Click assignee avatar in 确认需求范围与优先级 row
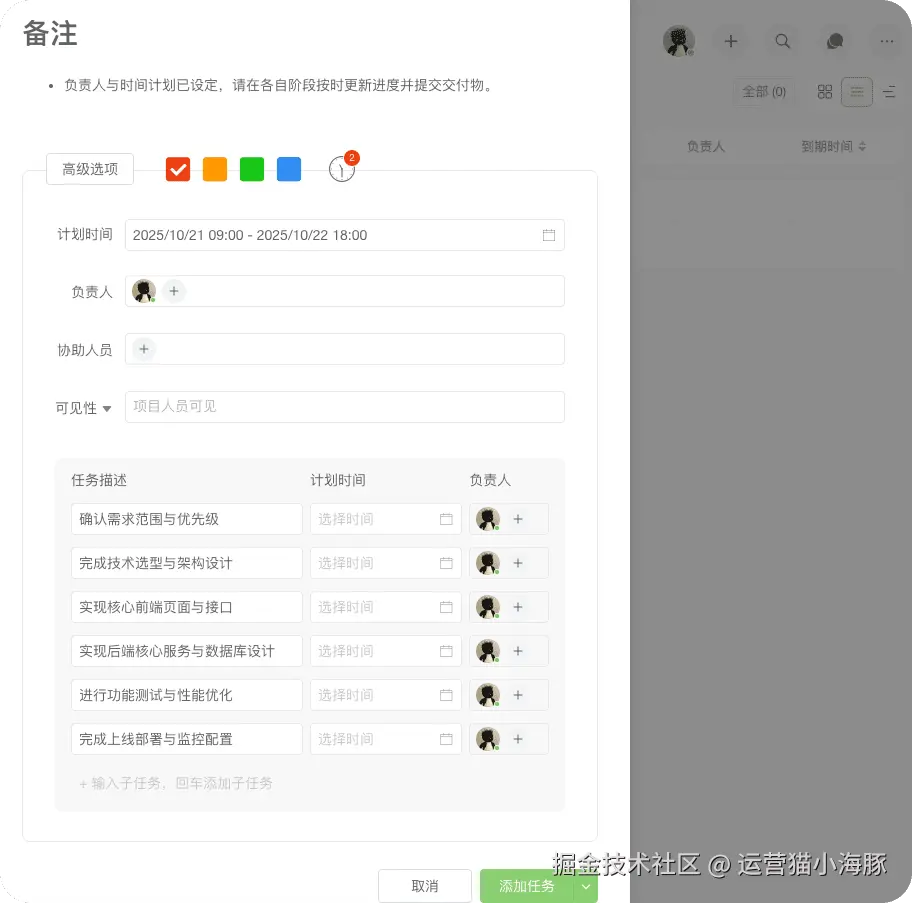Image resolution: width=912 pixels, height=903 pixels. click(x=488, y=519)
